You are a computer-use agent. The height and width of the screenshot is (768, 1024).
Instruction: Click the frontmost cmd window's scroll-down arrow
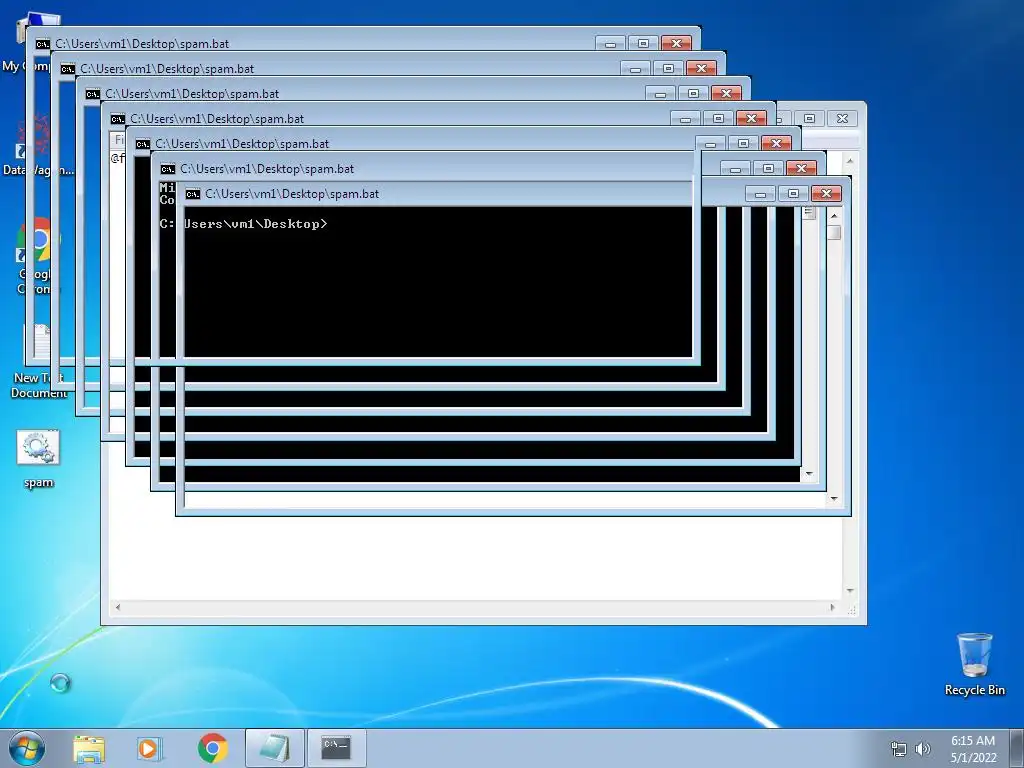click(834, 500)
